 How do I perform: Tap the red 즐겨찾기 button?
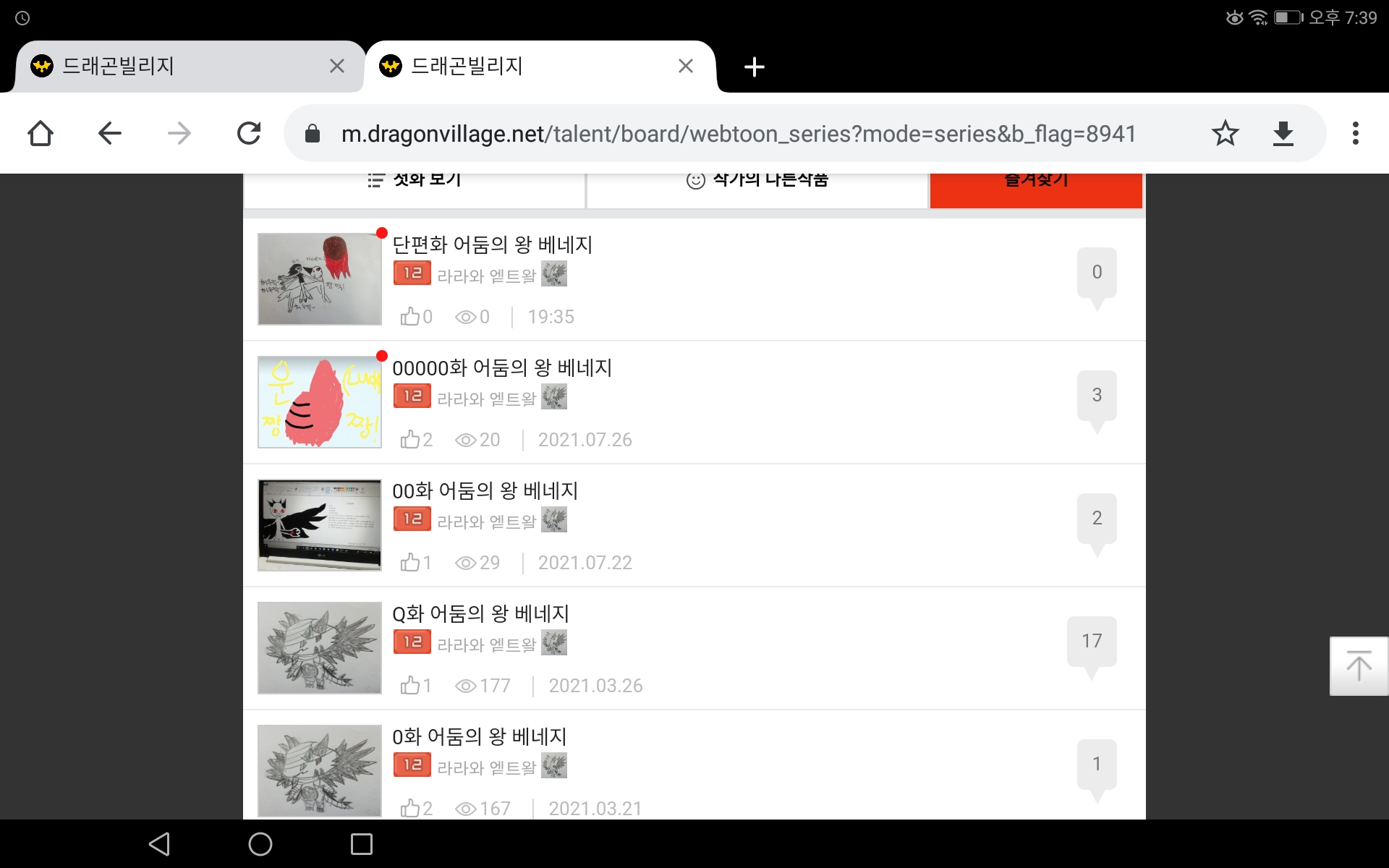[x=1036, y=190]
